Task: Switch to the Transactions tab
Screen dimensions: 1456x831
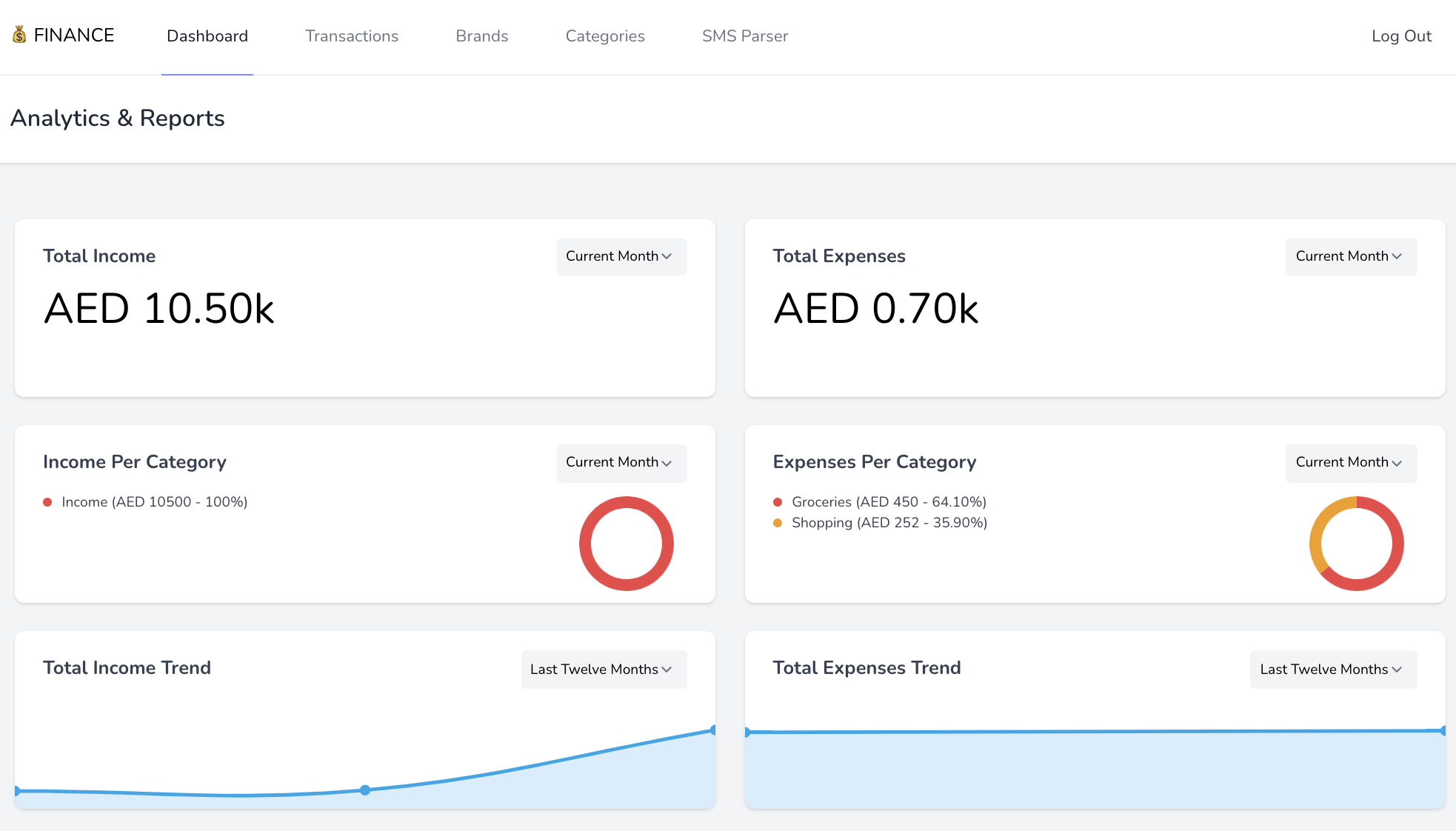Action: pyautogui.click(x=352, y=36)
